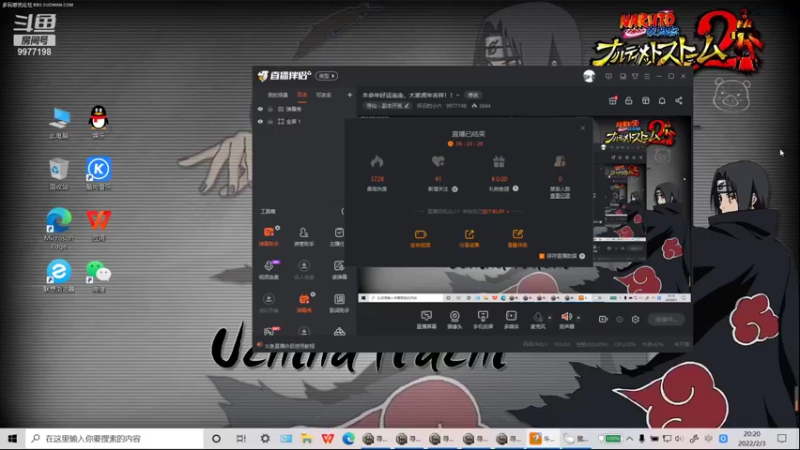Screen dimensions: 800x450
Task: Open the WeChat desktop icon
Action: (x=98, y=276)
